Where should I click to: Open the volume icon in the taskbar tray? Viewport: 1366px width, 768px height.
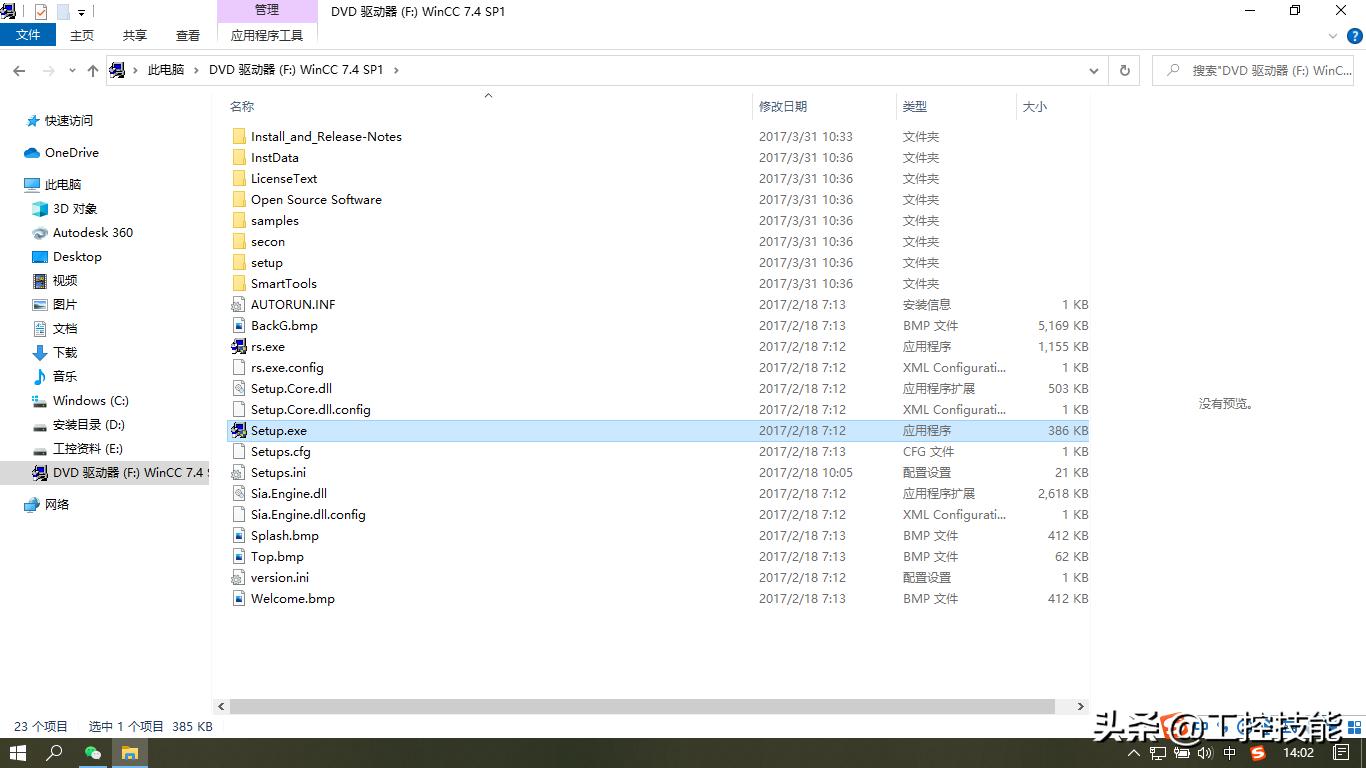(x=1204, y=753)
